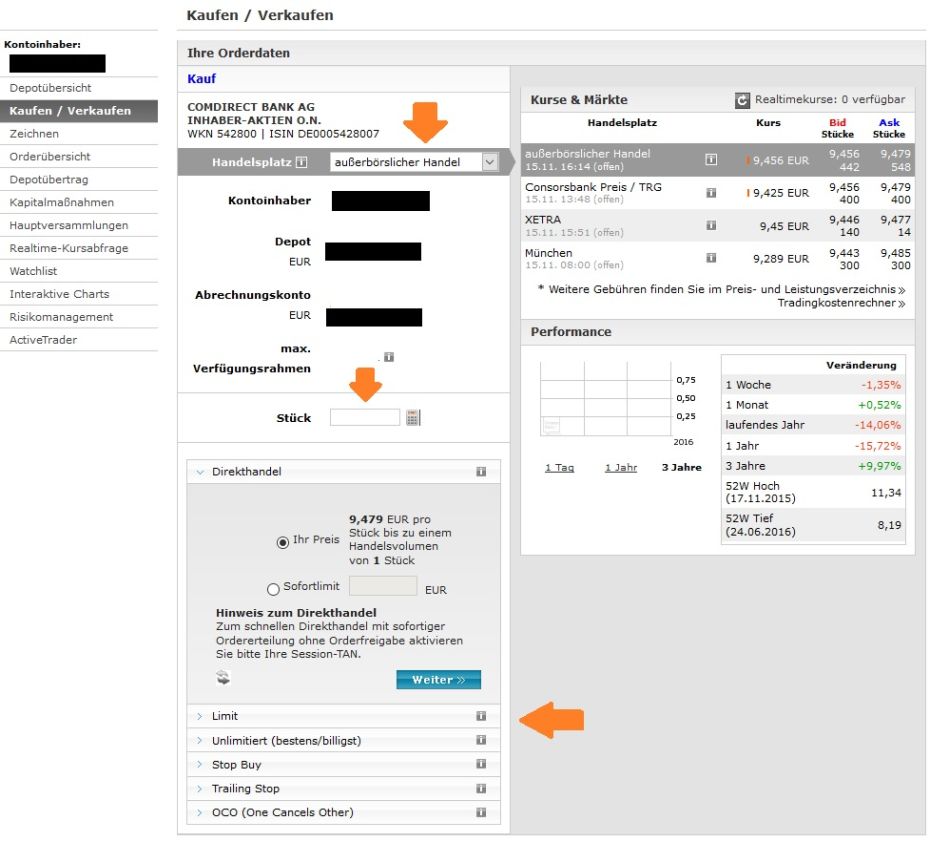Switch performance chart to 1 Tag

point(559,468)
